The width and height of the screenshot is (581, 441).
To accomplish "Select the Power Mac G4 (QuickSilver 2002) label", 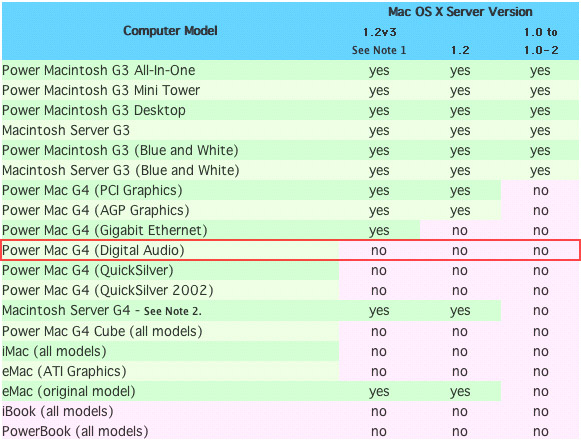I will point(108,291).
